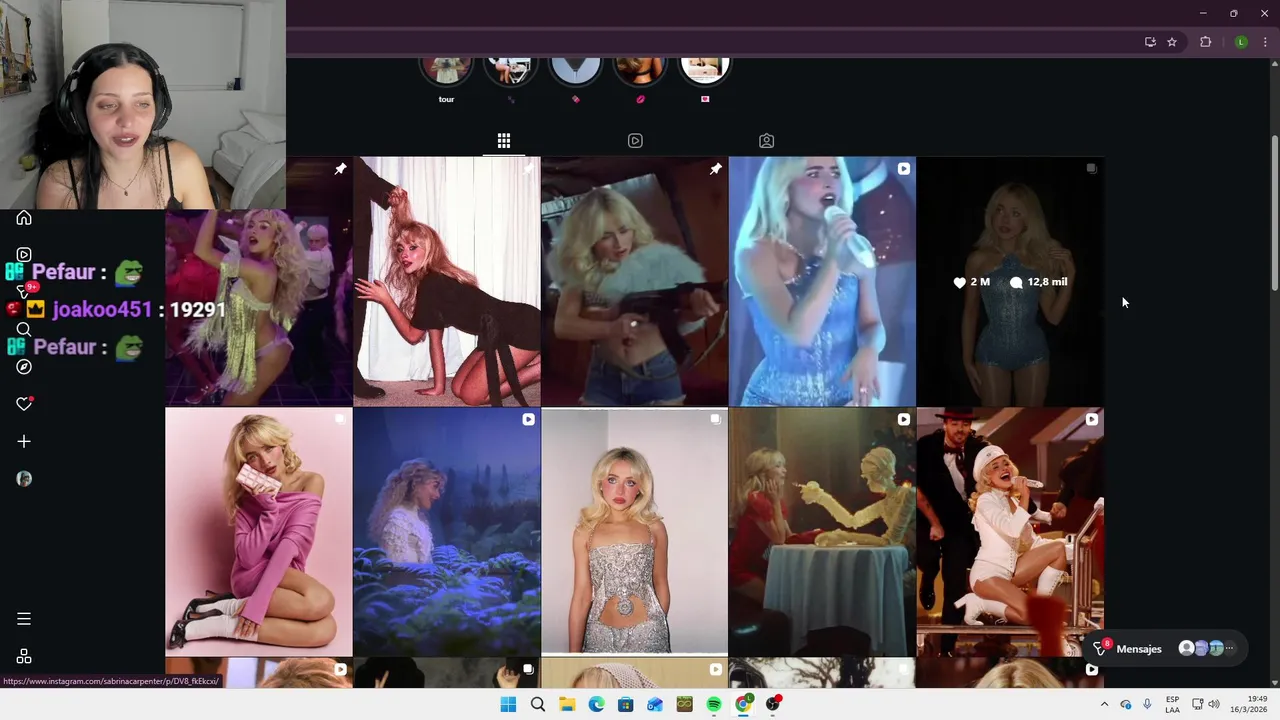Open the Chrome extensions puzzle icon
This screenshot has height=720, width=1280.
[x=1205, y=42]
